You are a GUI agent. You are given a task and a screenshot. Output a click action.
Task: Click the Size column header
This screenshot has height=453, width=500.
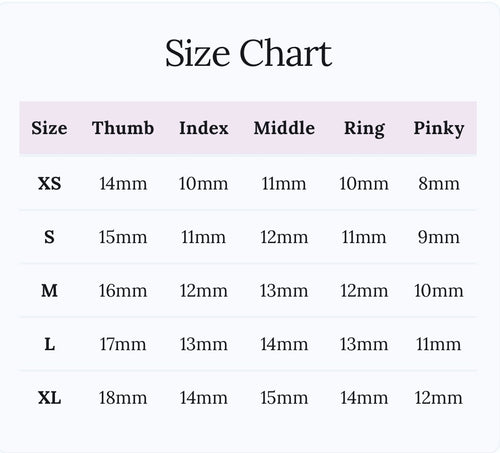(x=49, y=128)
